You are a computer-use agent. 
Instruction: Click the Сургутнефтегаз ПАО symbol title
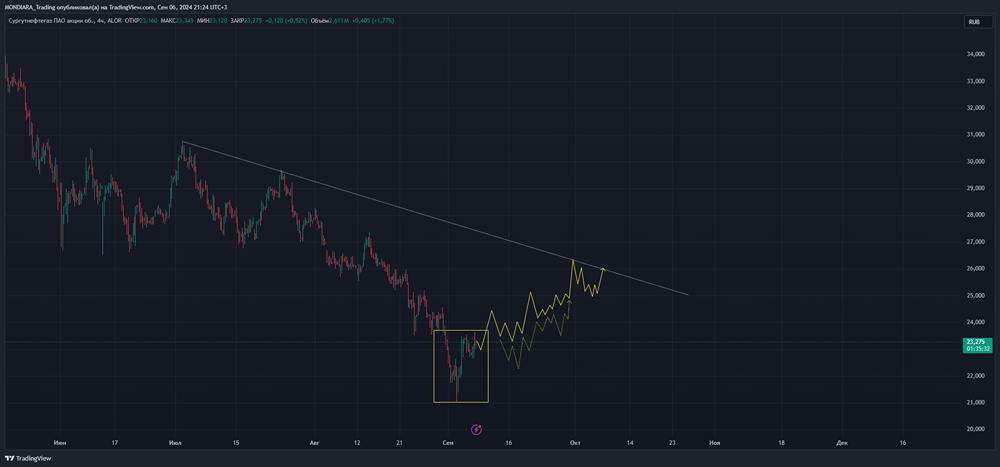pos(64,21)
